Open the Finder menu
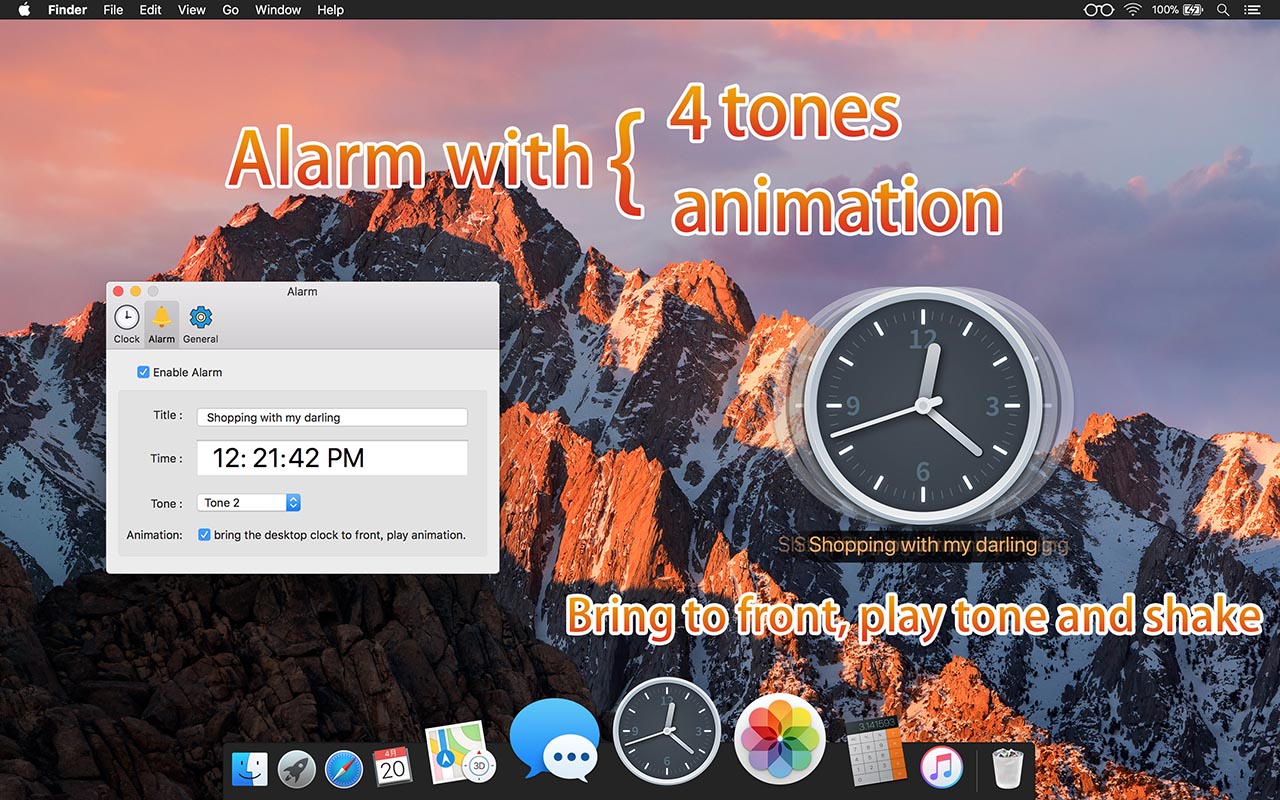This screenshot has height=800, width=1280. point(67,10)
